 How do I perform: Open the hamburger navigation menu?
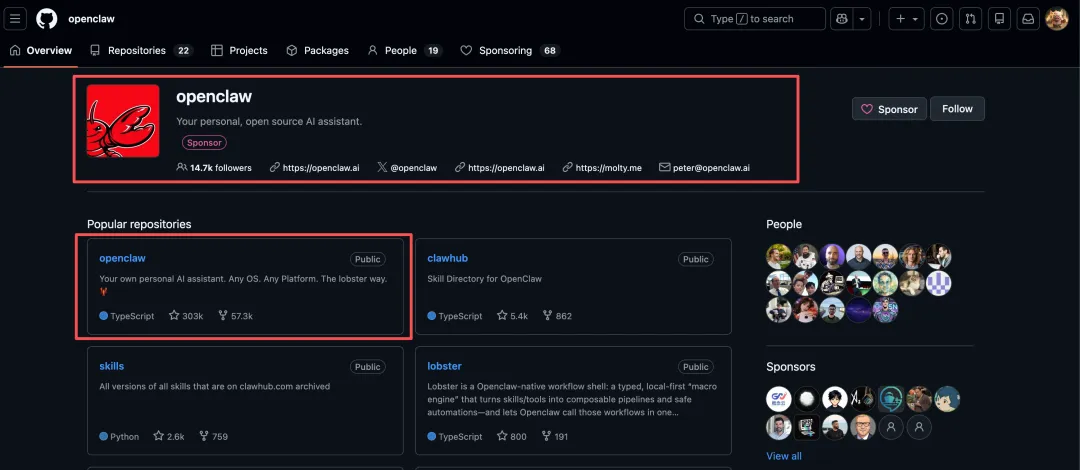15,19
